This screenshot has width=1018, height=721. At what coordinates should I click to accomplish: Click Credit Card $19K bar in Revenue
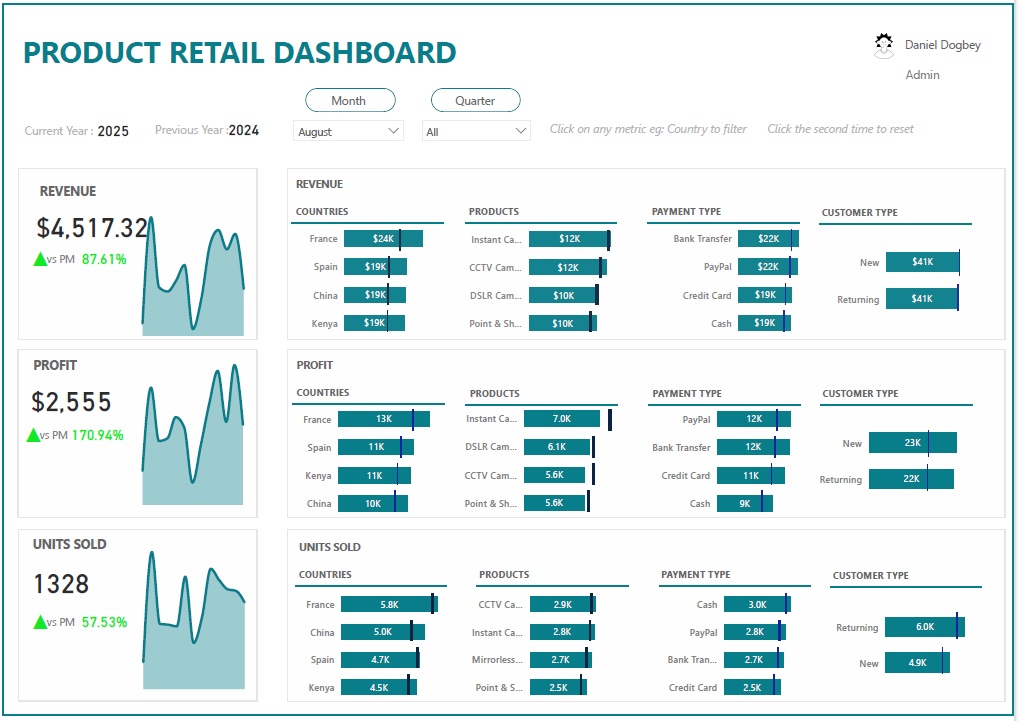click(765, 295)
